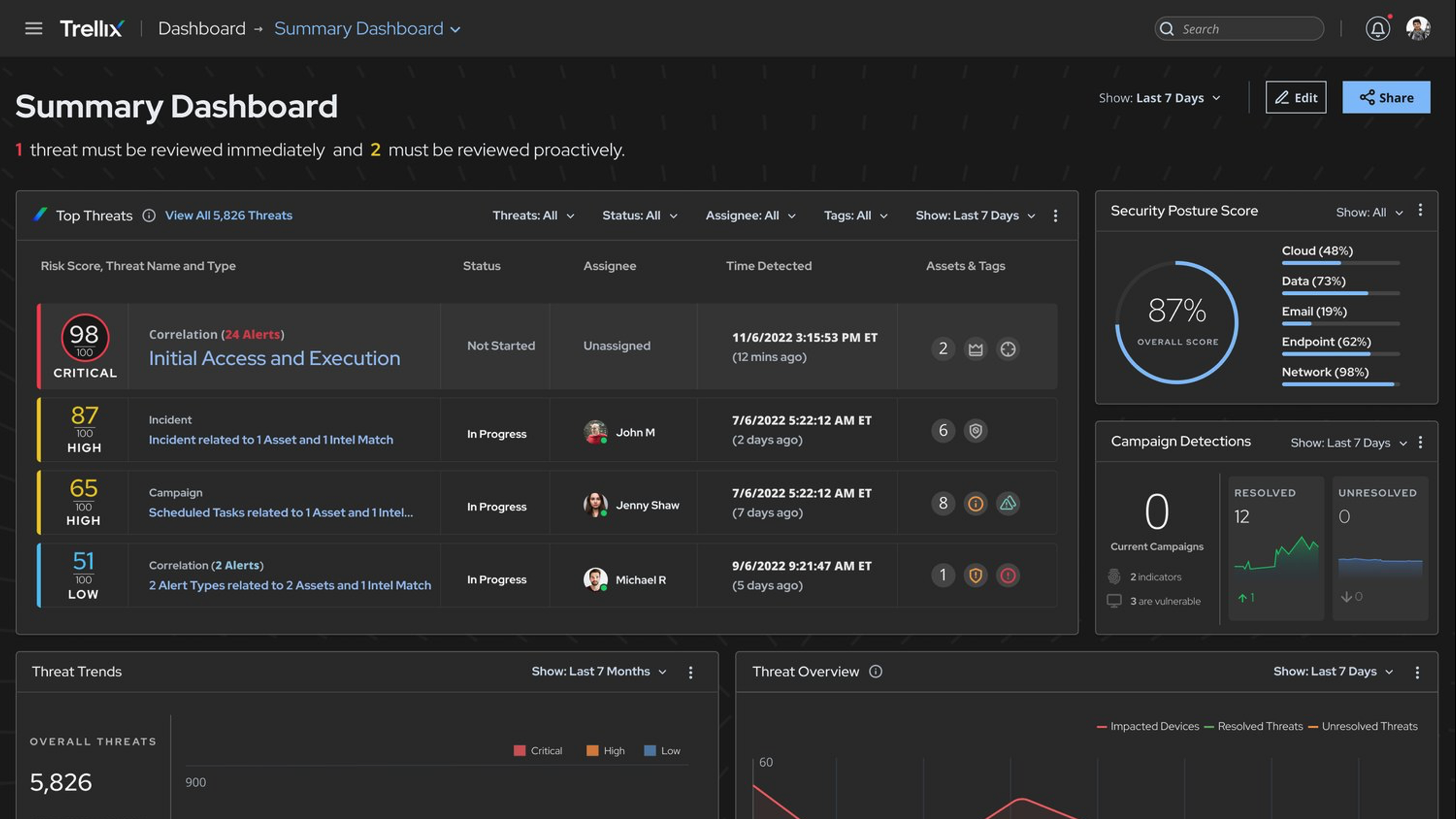
Task: Click the notifications bell icon
Action: [x=1377, y=29]
